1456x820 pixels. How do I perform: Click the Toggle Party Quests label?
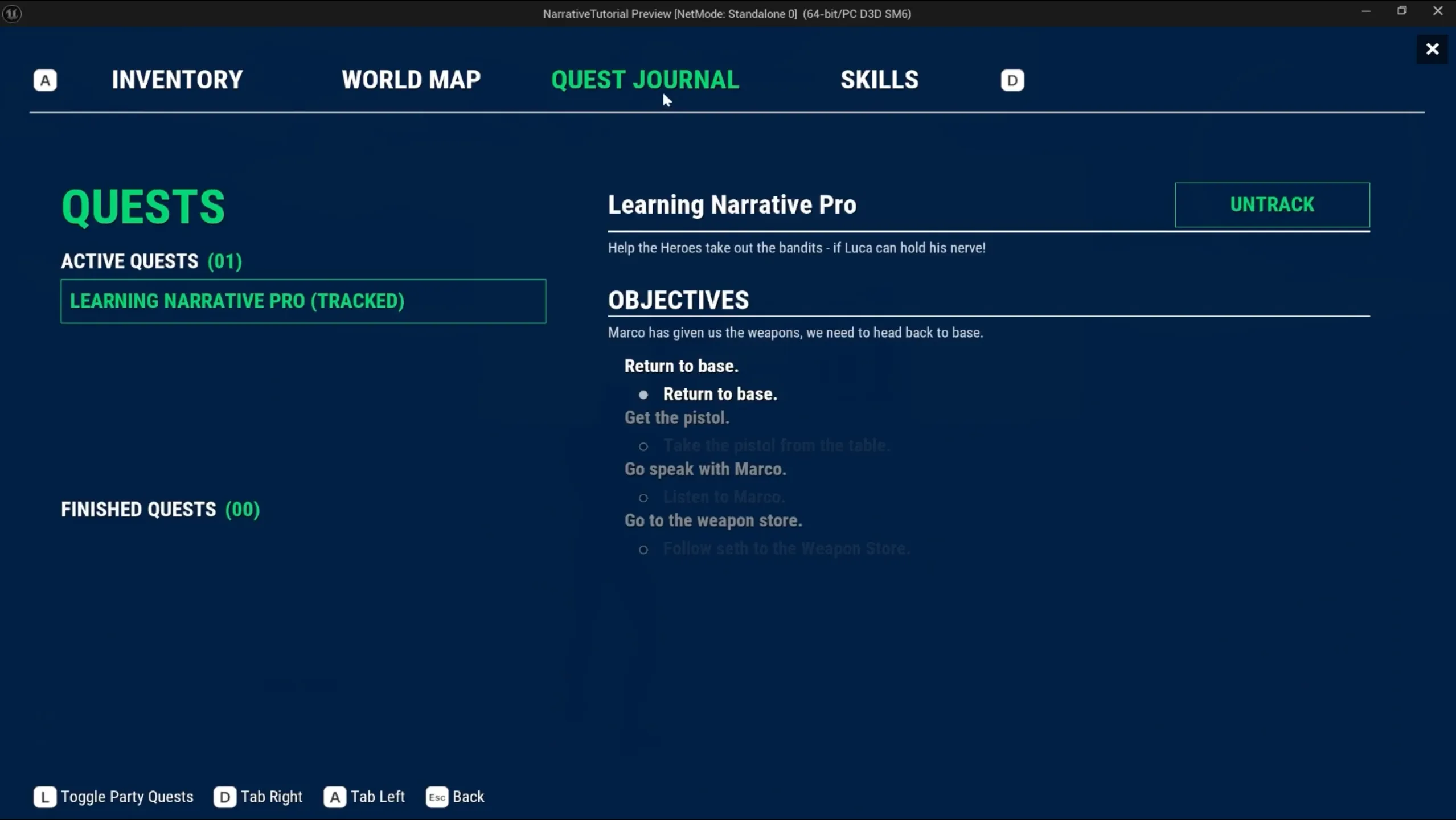[127, 797]
